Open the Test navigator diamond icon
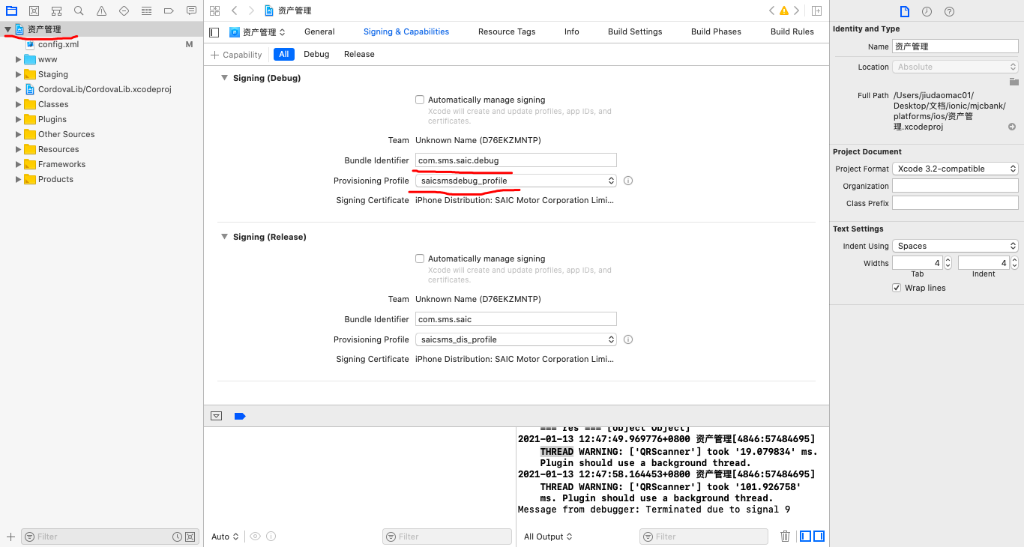Screen dimensions: 1024x547 tap(124, 10)
